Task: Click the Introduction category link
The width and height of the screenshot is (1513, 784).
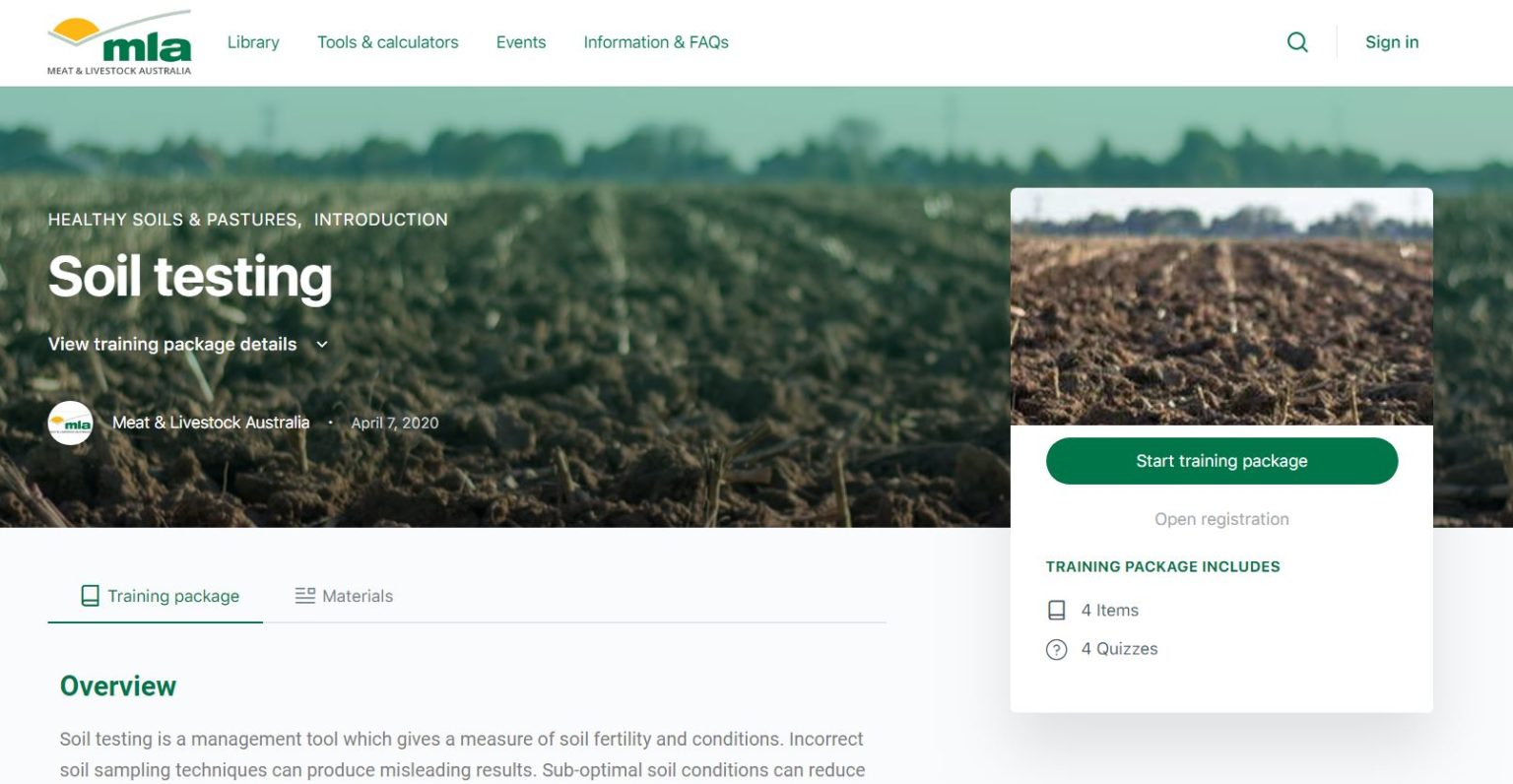Action: tap(381, 220)
